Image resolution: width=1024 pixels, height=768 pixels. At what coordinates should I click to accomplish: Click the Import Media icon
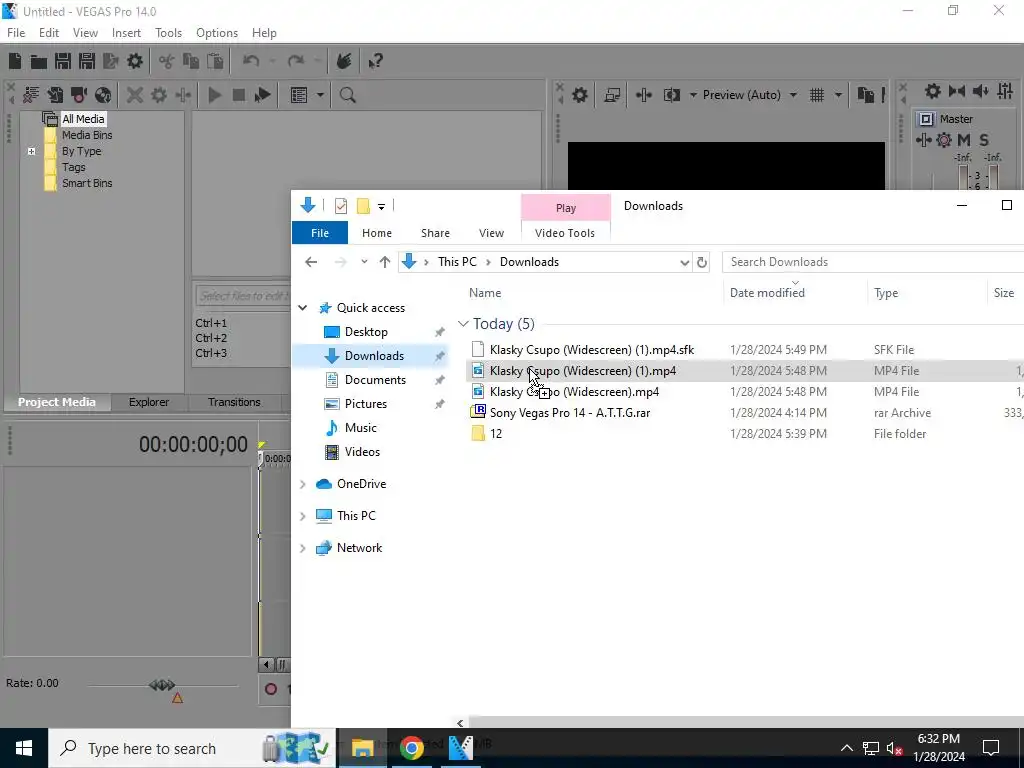(55, 95)
